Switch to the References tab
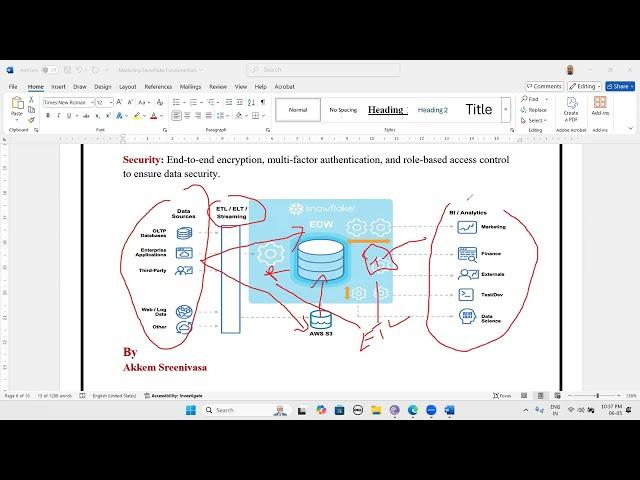 coord(158,87)
